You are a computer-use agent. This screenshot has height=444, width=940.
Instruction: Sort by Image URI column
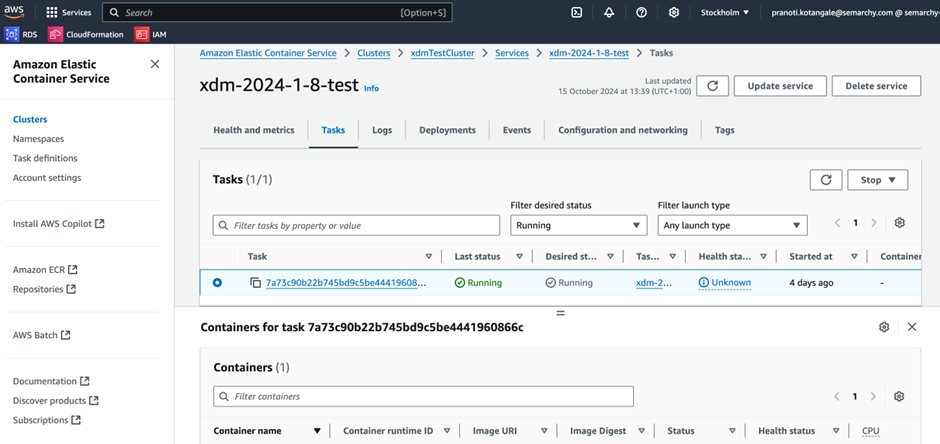(x=544, y=431)
